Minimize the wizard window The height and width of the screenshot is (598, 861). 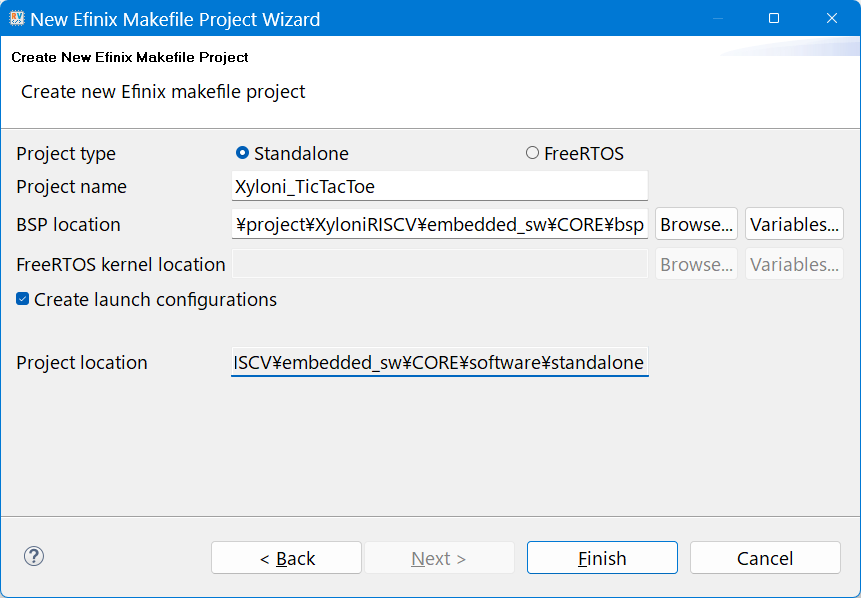(715, 18)
